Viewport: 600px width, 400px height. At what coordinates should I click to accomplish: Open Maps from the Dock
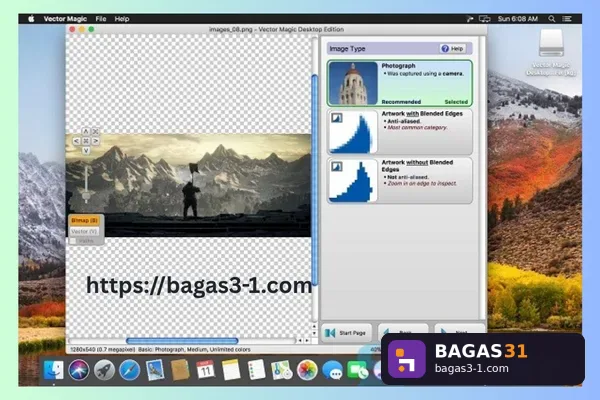(x=282, y=370)
